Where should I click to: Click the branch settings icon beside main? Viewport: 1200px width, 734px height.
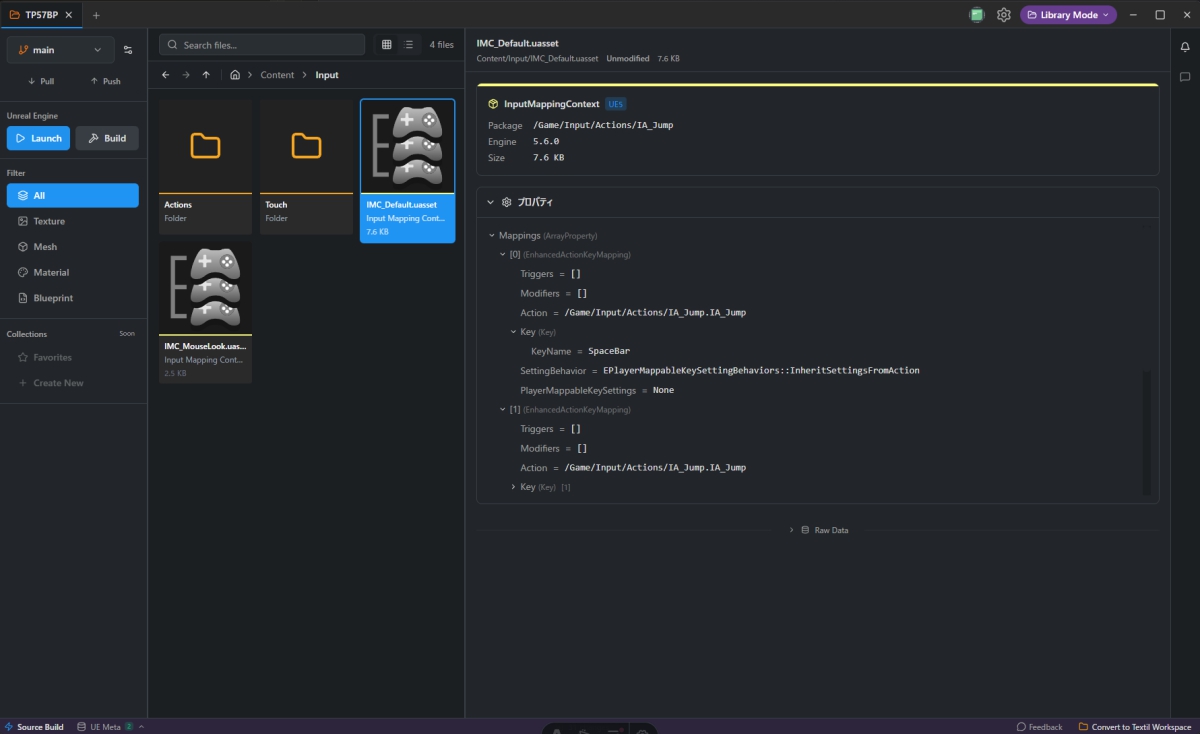[x=128, y=50]
